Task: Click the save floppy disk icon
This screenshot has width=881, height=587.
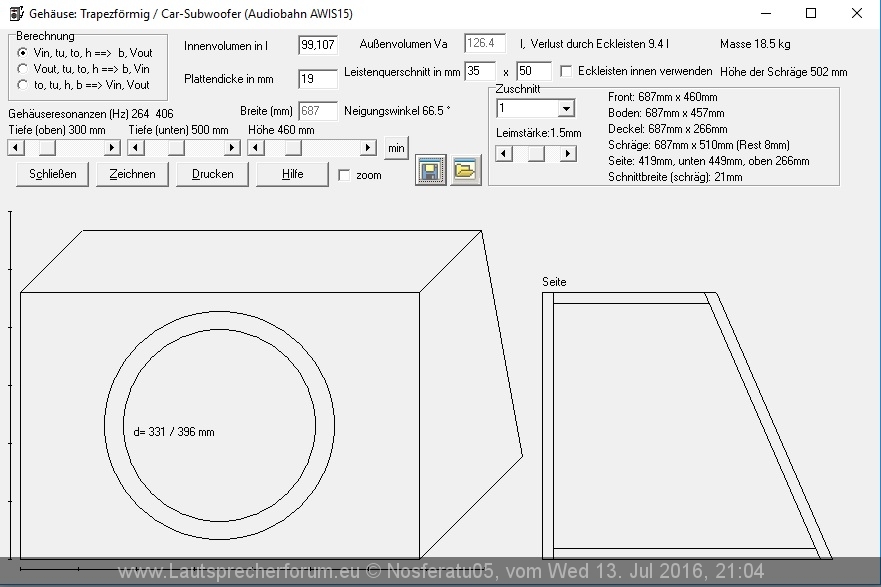Action: [x=430, y=171]
